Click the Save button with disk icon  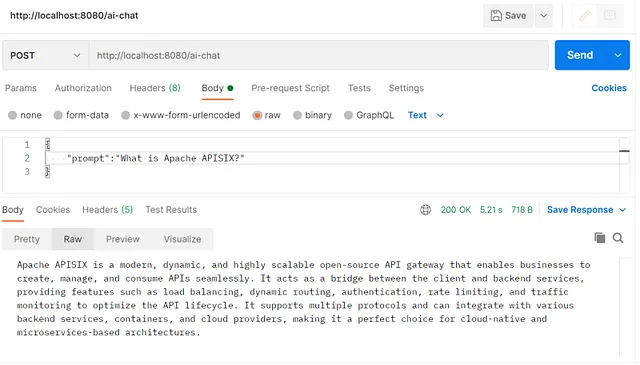point(508,16)
